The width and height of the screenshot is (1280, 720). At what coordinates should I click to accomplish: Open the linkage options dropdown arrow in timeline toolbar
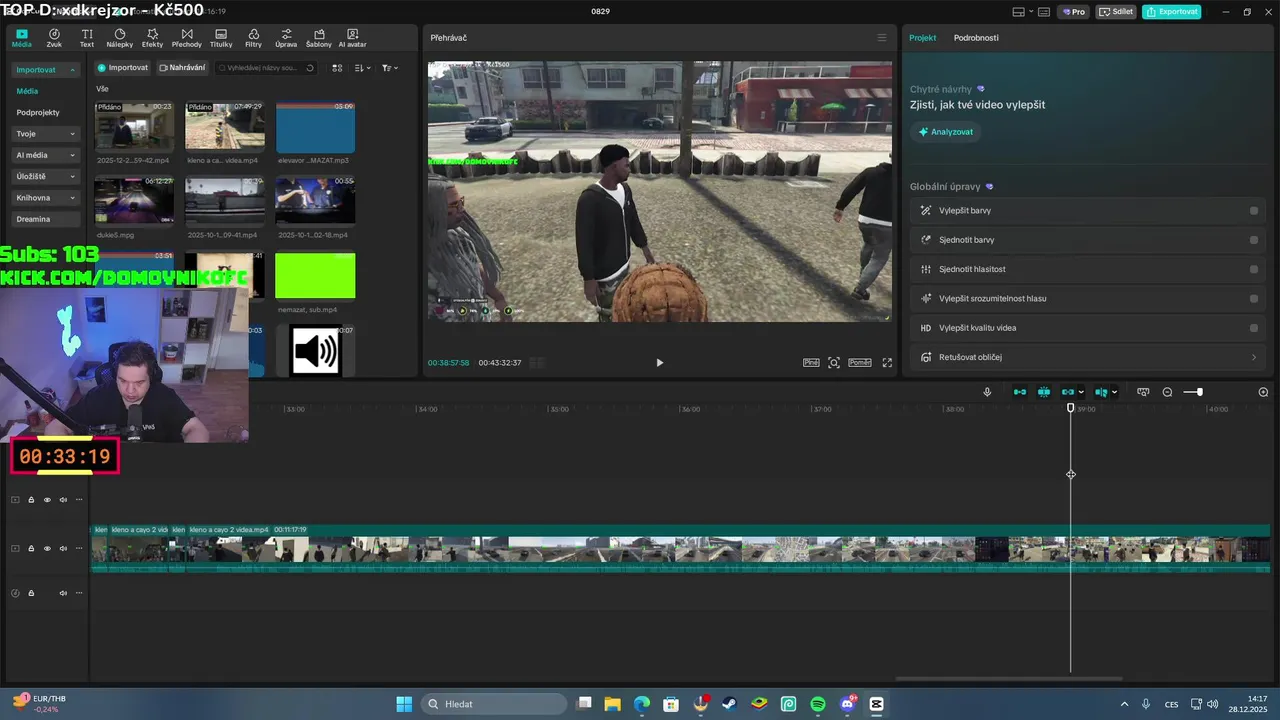[x=1082, y=392]
